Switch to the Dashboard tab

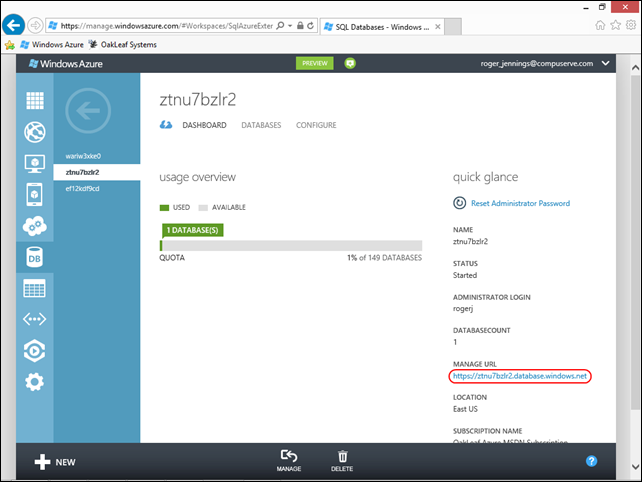click(x=204, y=125)
